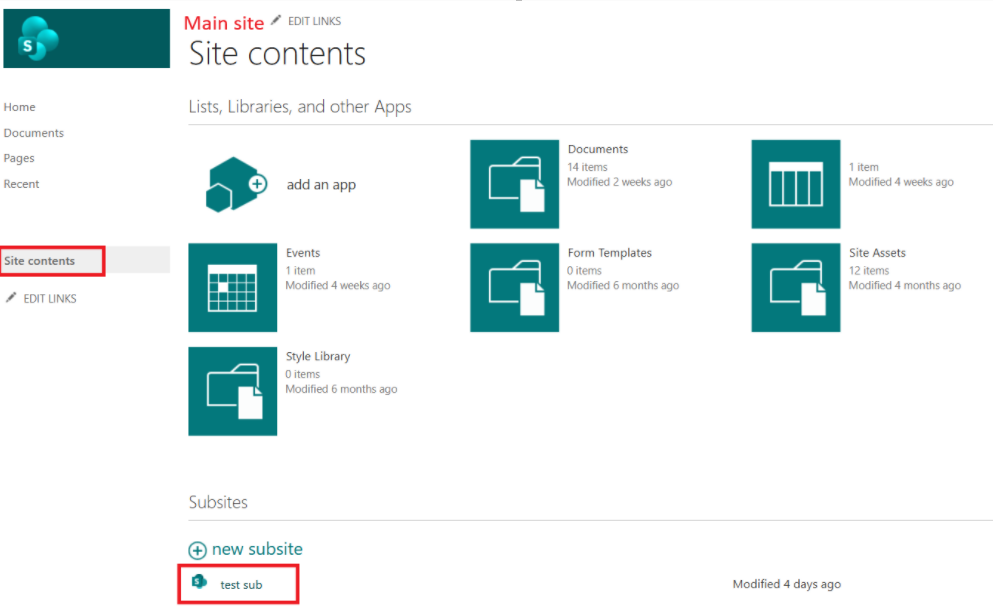Open the Events calendar tile icon
Image resolution: width=993 pixels, height=606 pixels.
pos(232,287)
